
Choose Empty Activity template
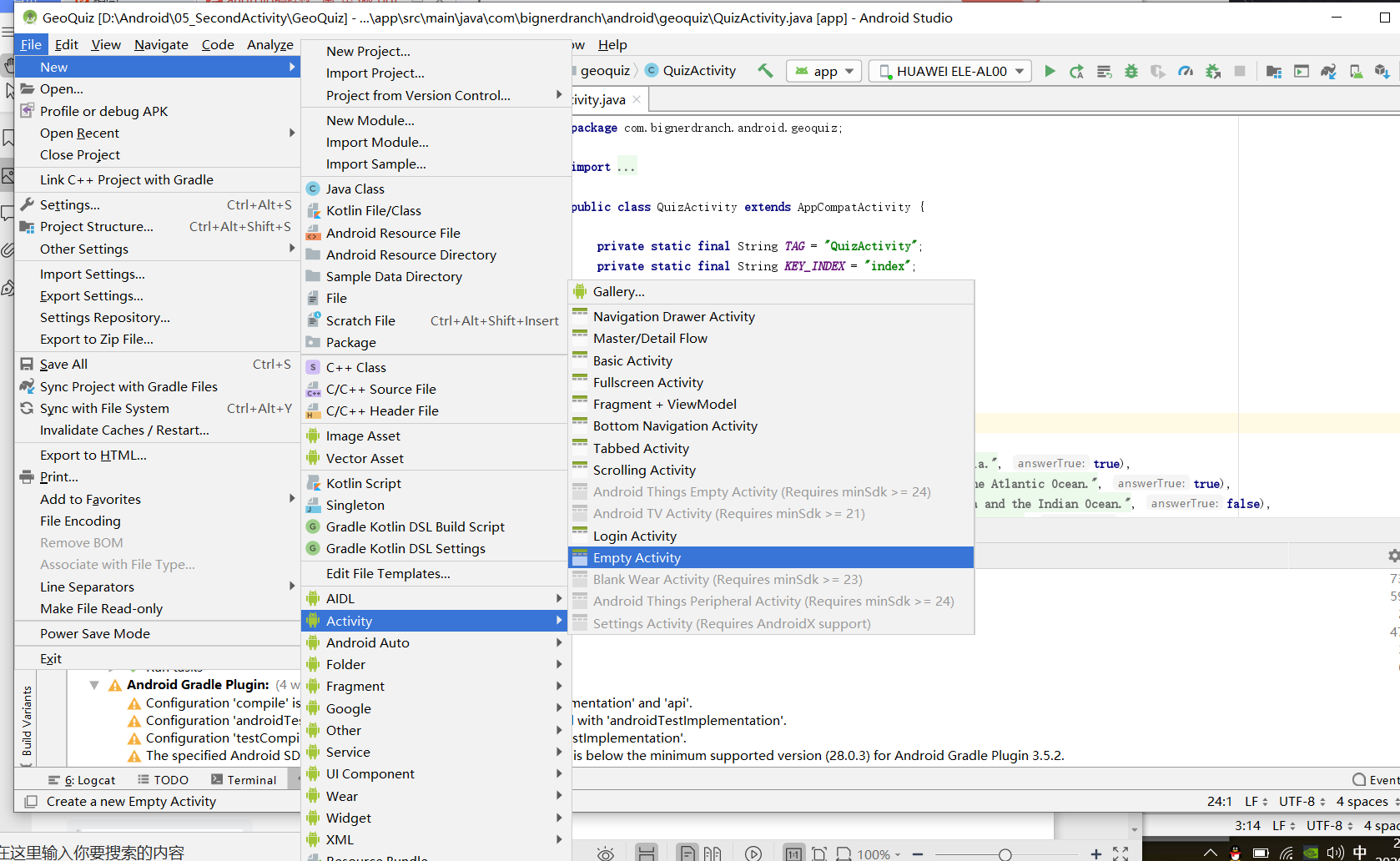(771, 557)
